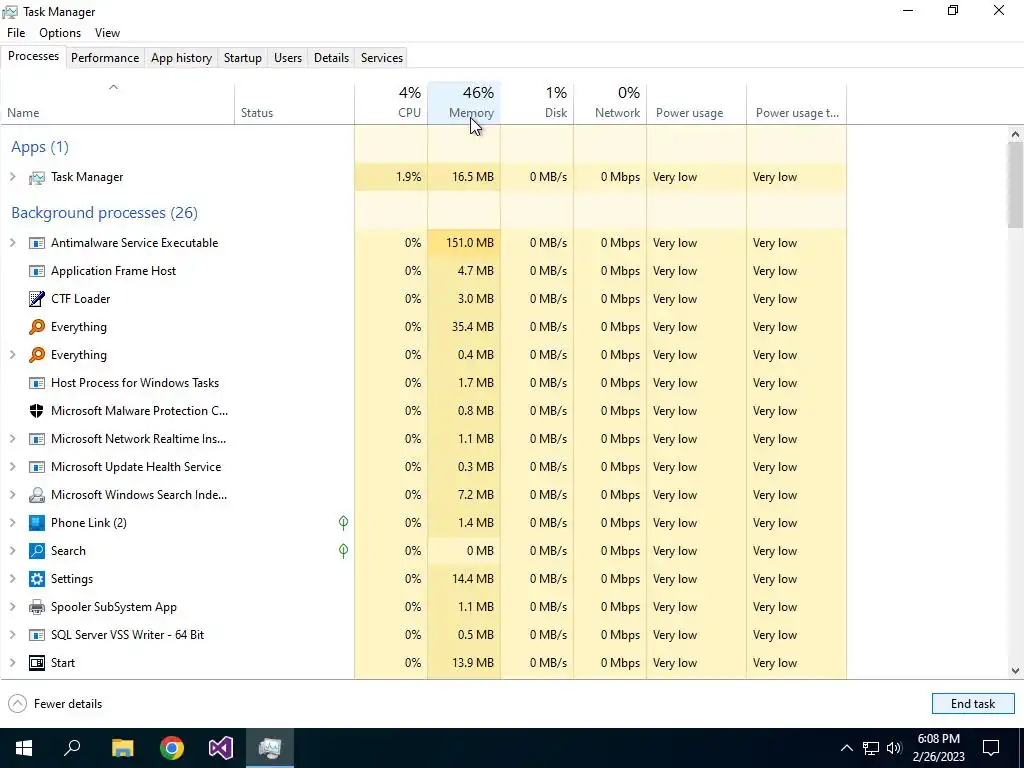Expand the Phone Link (2) group
Image resolution: width=1024 pixels, height=768 pixels.
[x=12, y=522]
